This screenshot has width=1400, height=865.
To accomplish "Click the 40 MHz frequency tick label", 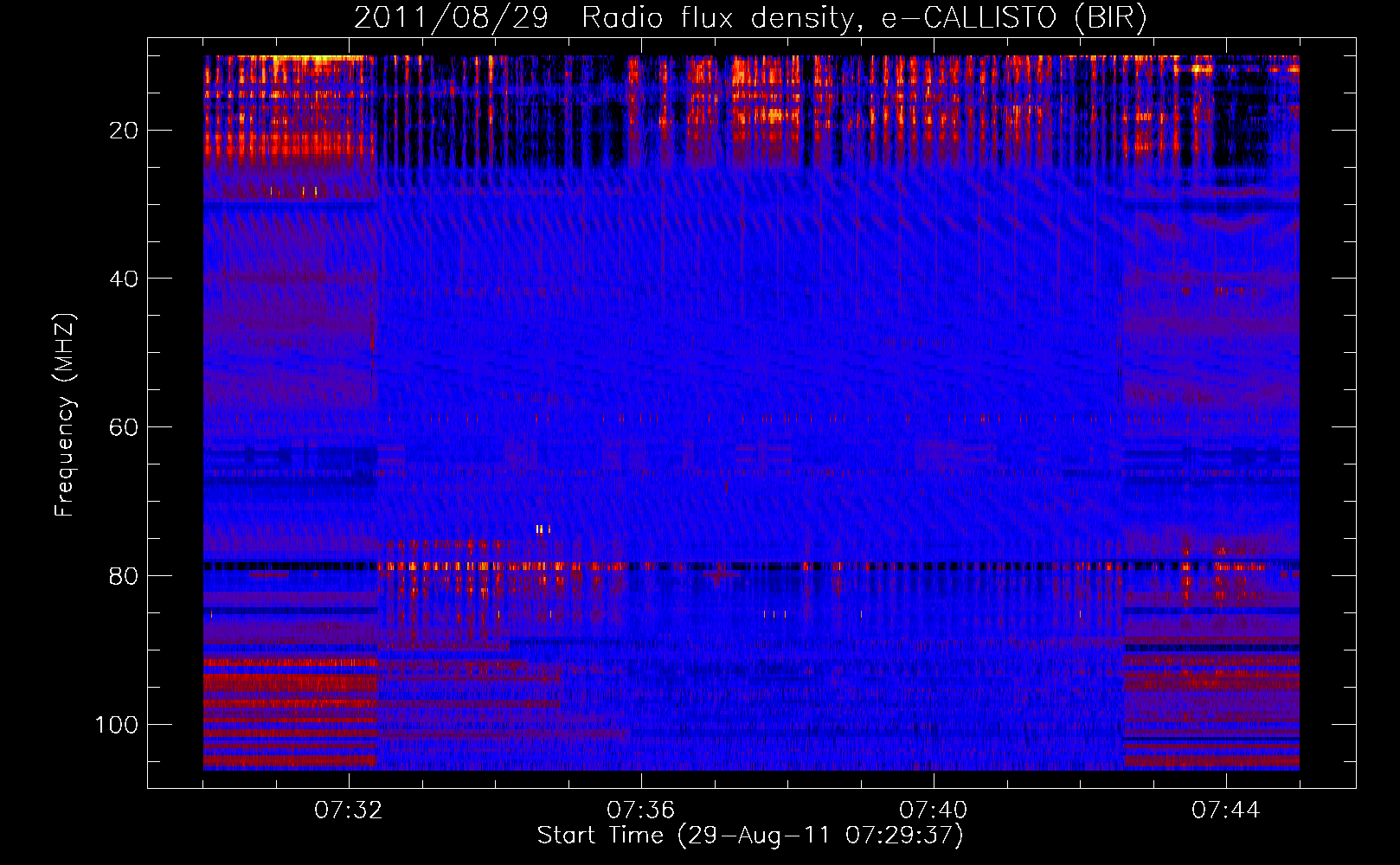I will click(124, 279).
